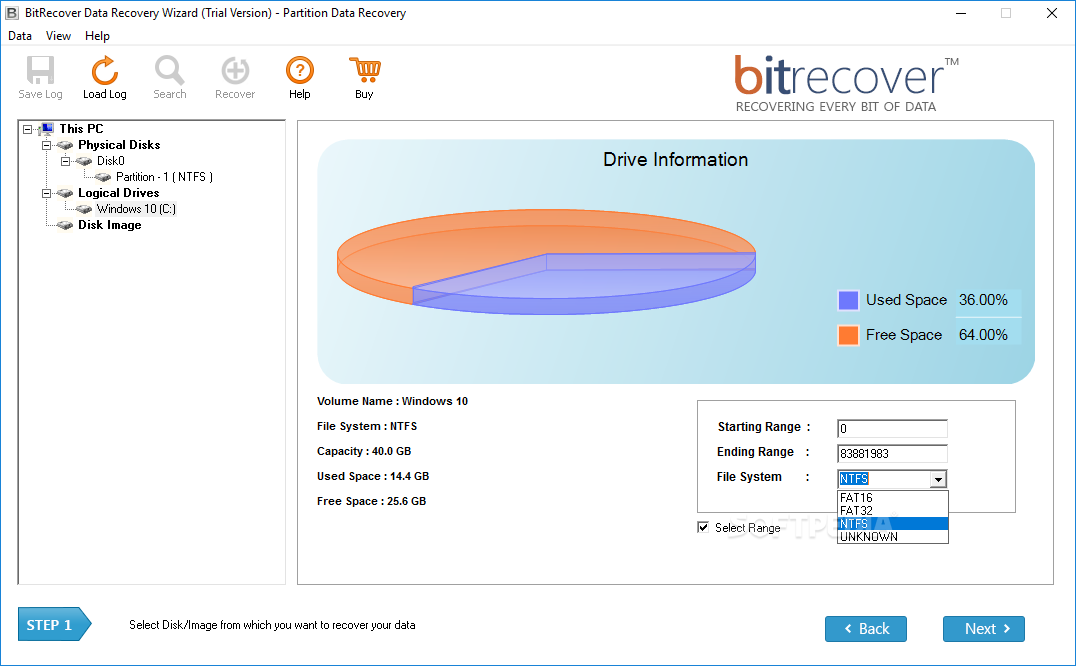
Task: Collapse the Physical Disks node
Action: point(47,145)
